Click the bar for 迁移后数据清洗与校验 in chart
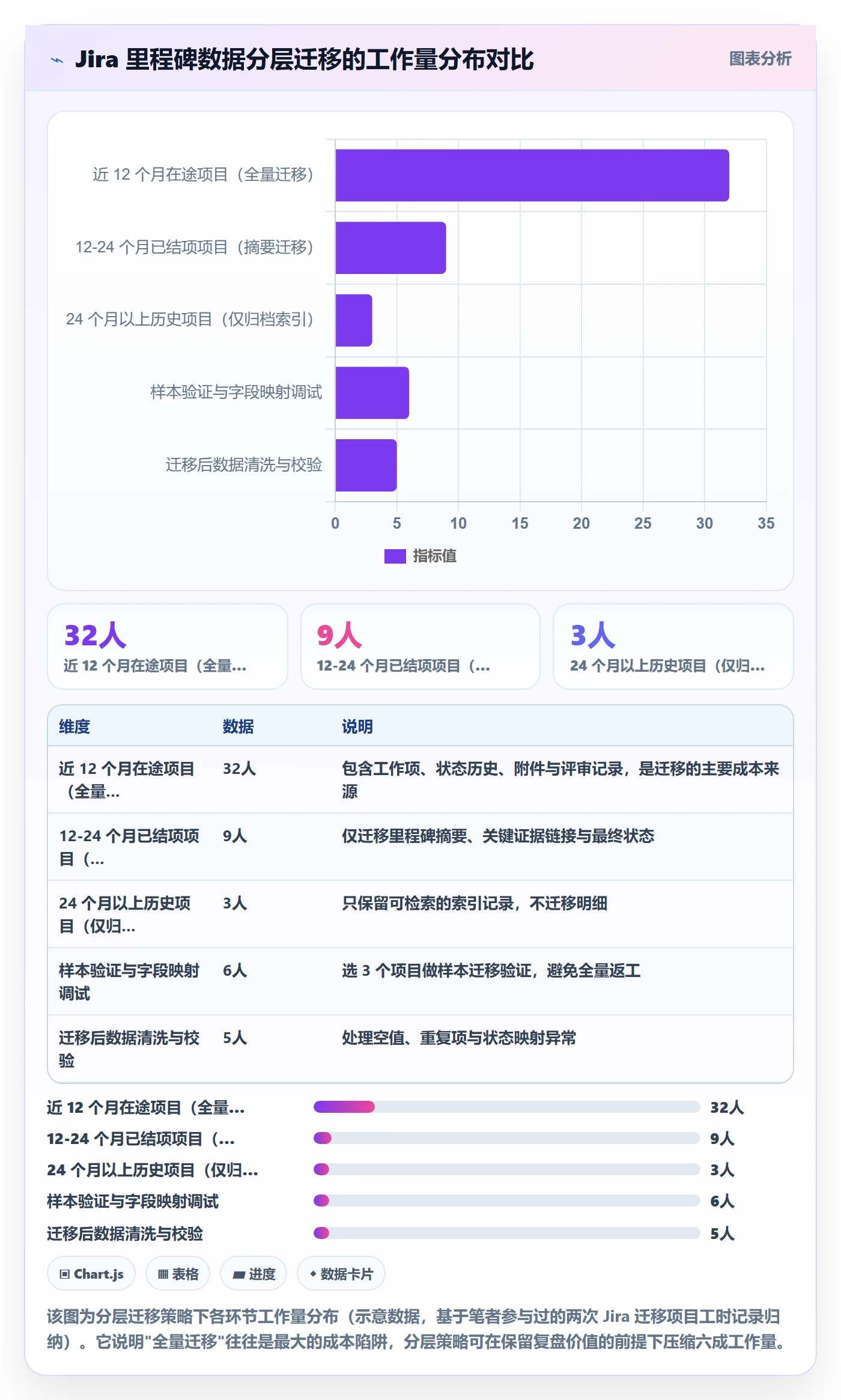This screenshot has height=1400, width=841. (x=366, y=465)
